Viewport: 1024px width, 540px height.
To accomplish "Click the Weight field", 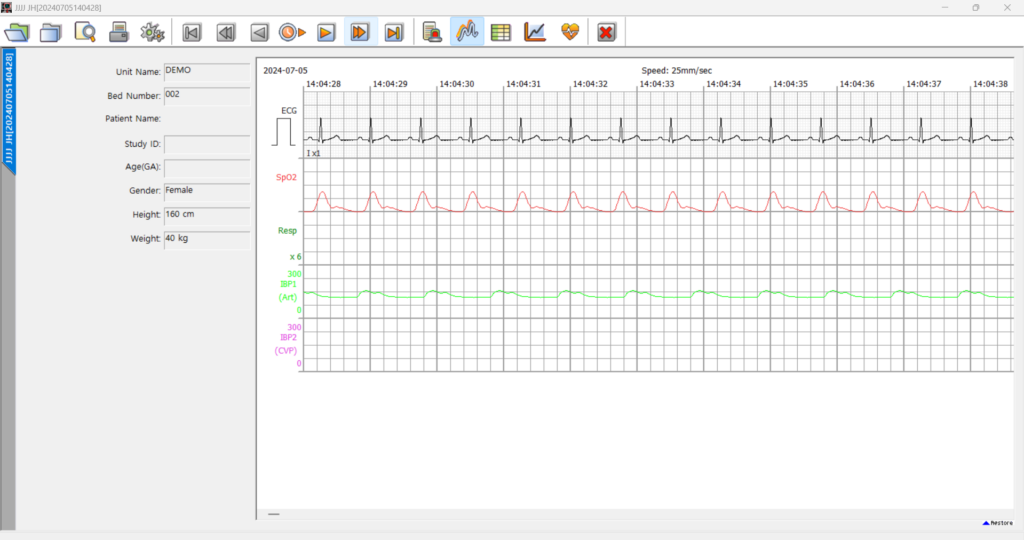I will pyautogui.click(x=206, y=240).
